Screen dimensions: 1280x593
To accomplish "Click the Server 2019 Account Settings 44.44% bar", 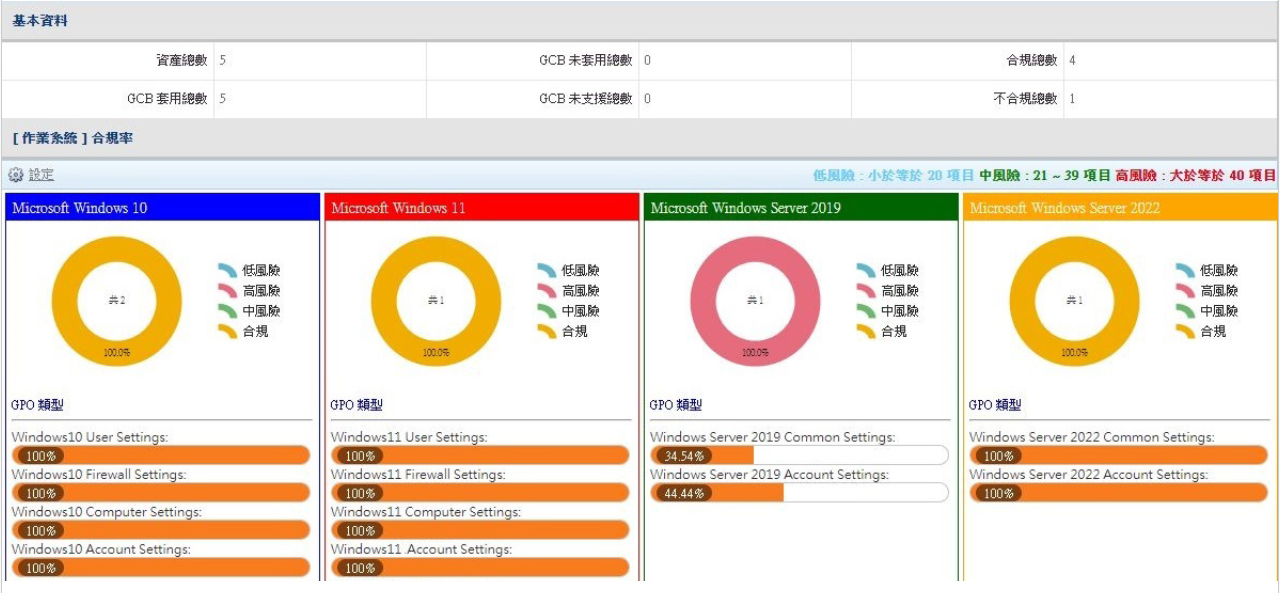I will tap(799, 493).
